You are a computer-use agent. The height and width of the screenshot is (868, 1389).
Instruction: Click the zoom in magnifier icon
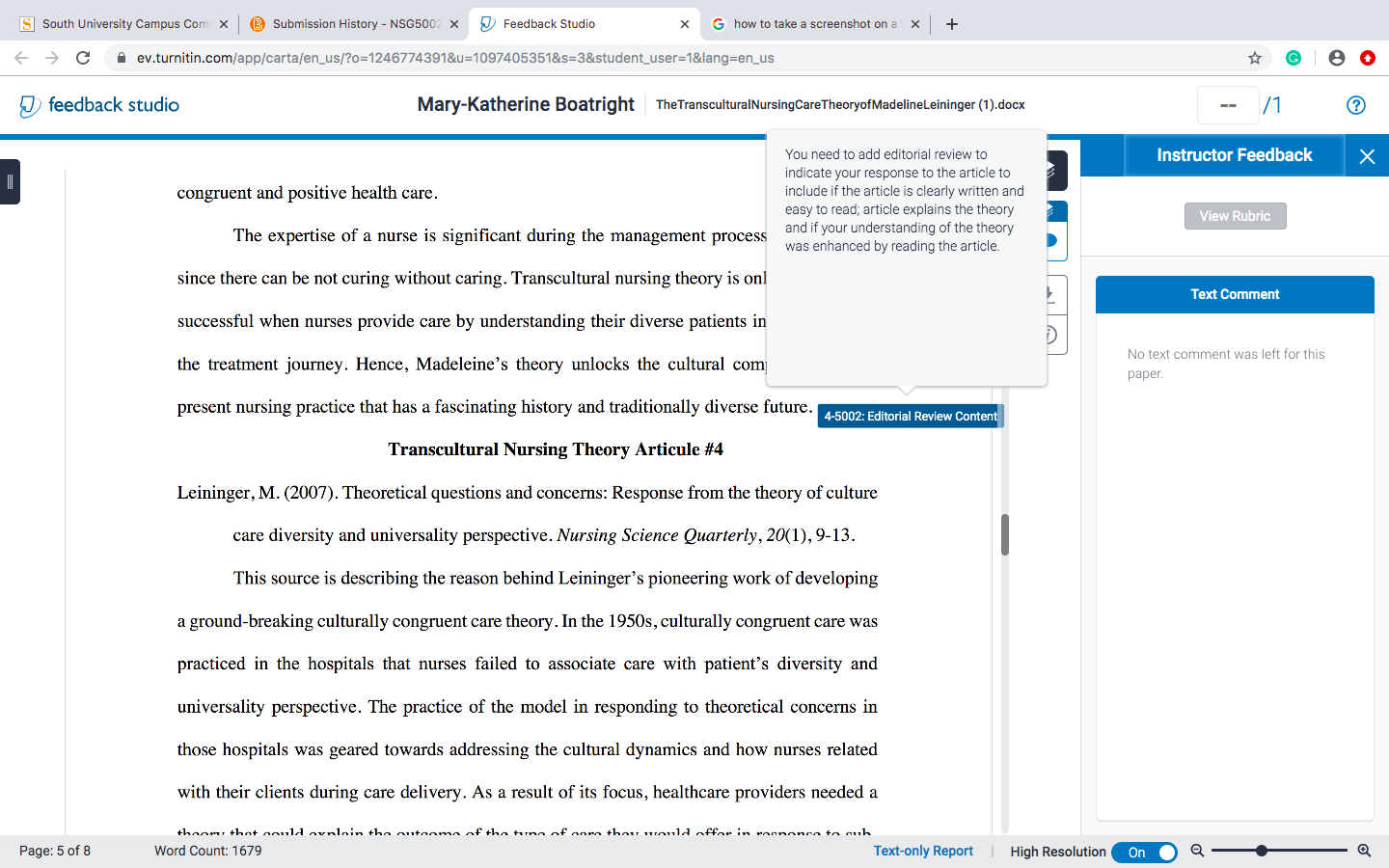point(1364,851)
